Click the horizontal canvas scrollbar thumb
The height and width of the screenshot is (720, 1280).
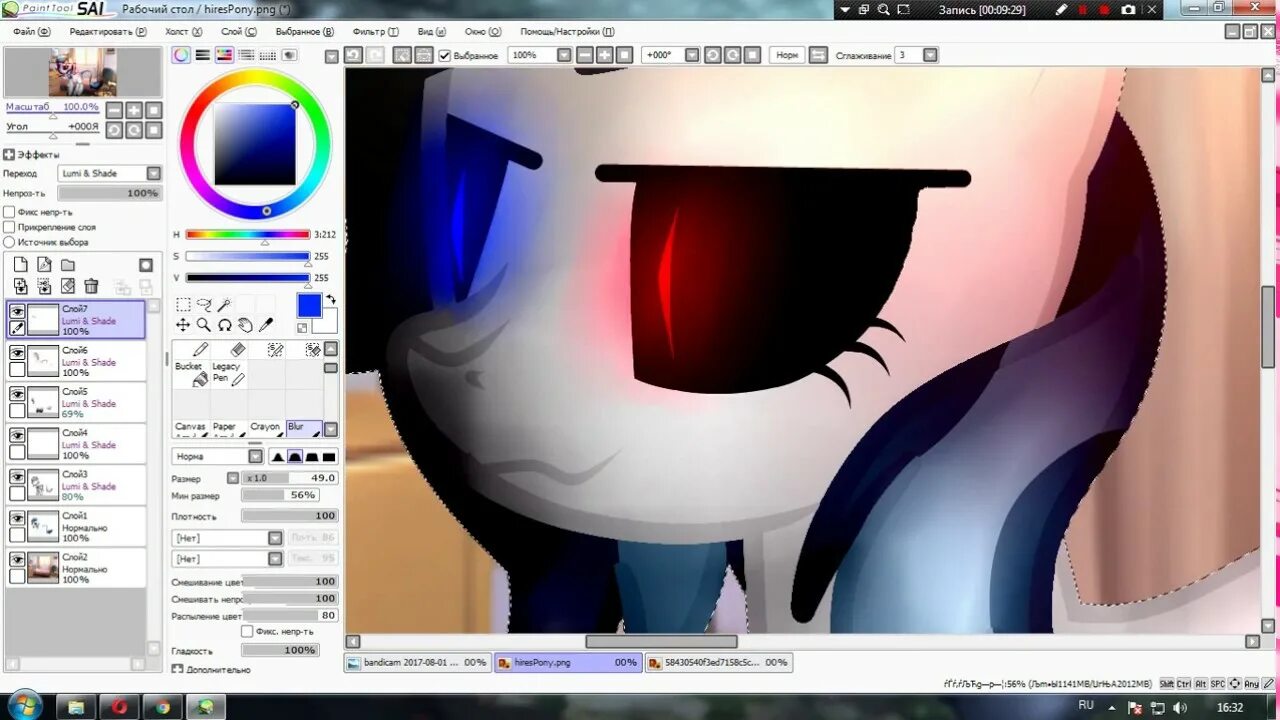tap(660, 641)
